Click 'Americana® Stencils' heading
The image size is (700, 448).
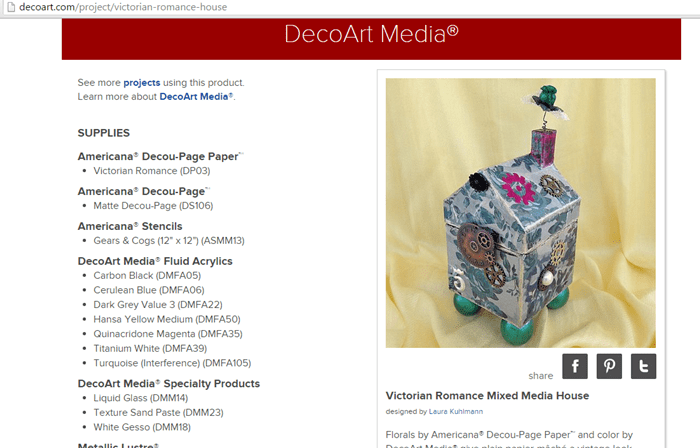(130, 226)
